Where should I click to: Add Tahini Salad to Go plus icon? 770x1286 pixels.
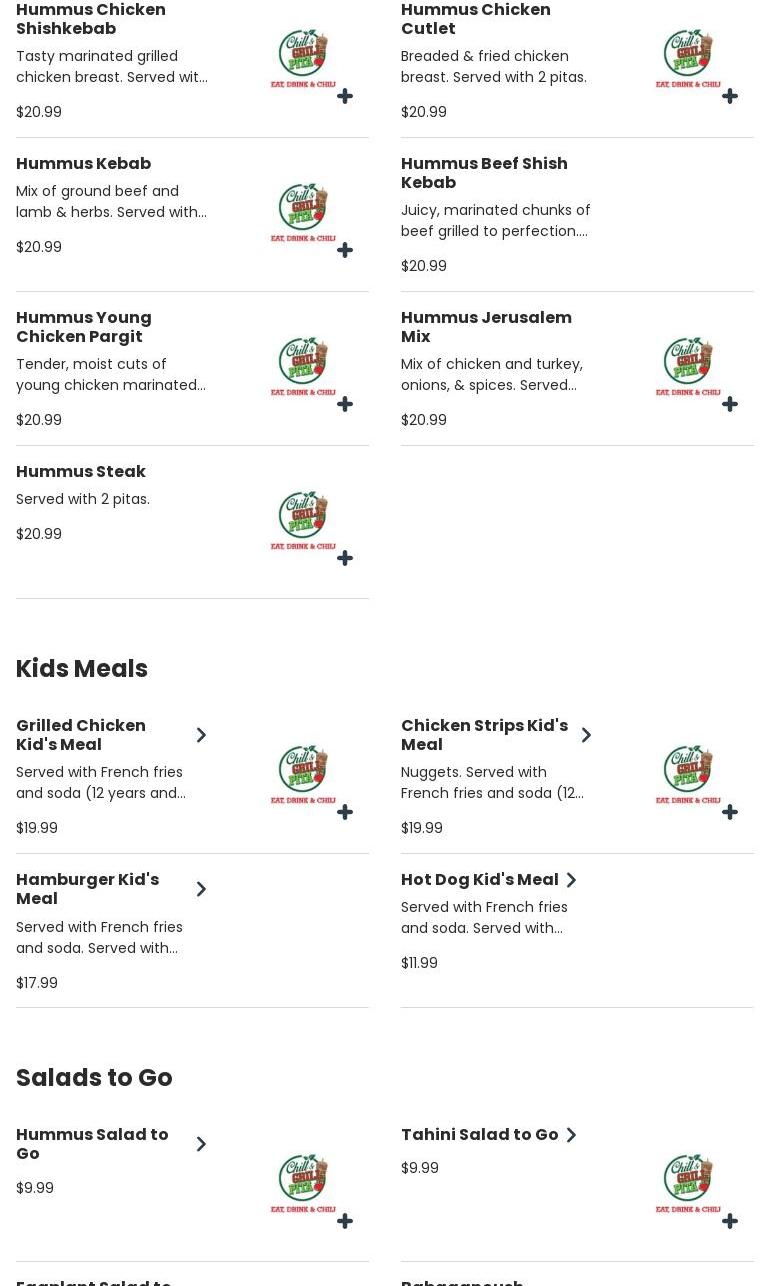click(730, 1221)
